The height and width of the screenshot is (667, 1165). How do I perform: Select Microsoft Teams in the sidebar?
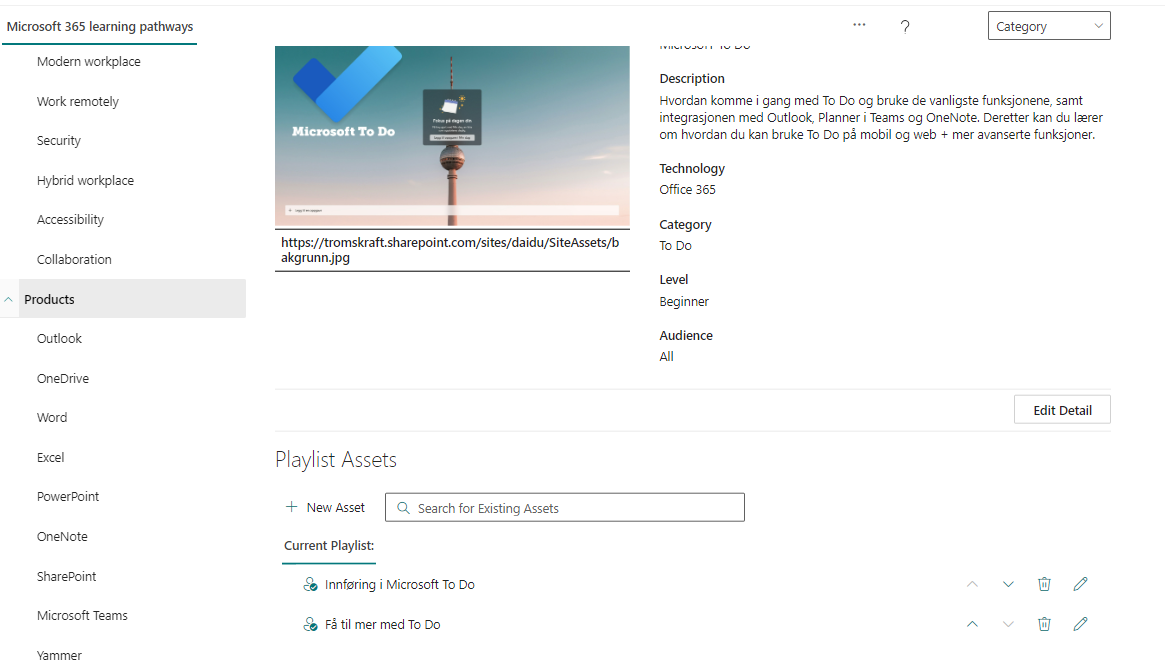[82, 615]
